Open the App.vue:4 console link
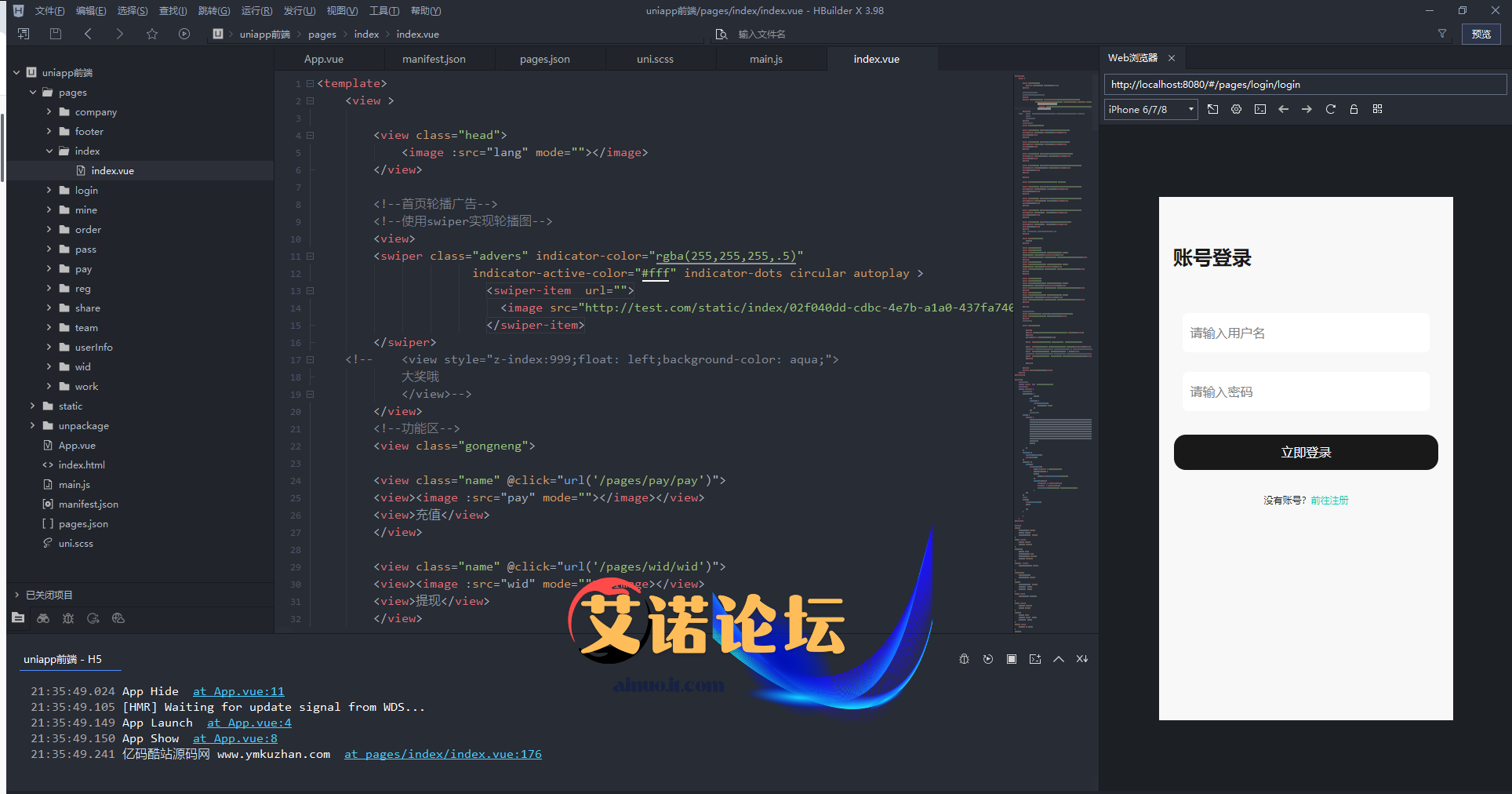Image resolution: width=1512 pixels, height=794 pixels. (x=249, y=723)
